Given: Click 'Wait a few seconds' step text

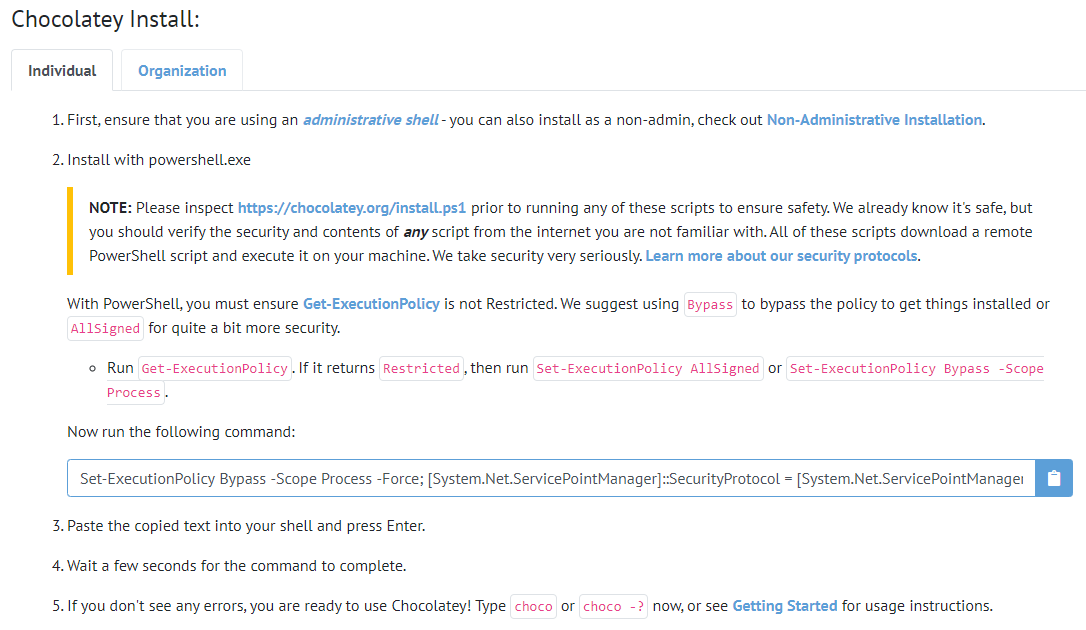Looking at the screenshot, I should coord(236,566).
